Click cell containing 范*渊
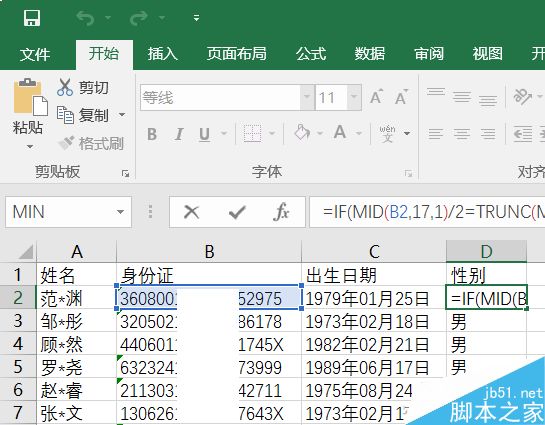This screenshot has height=425, width=545. [x=76, y=298]
